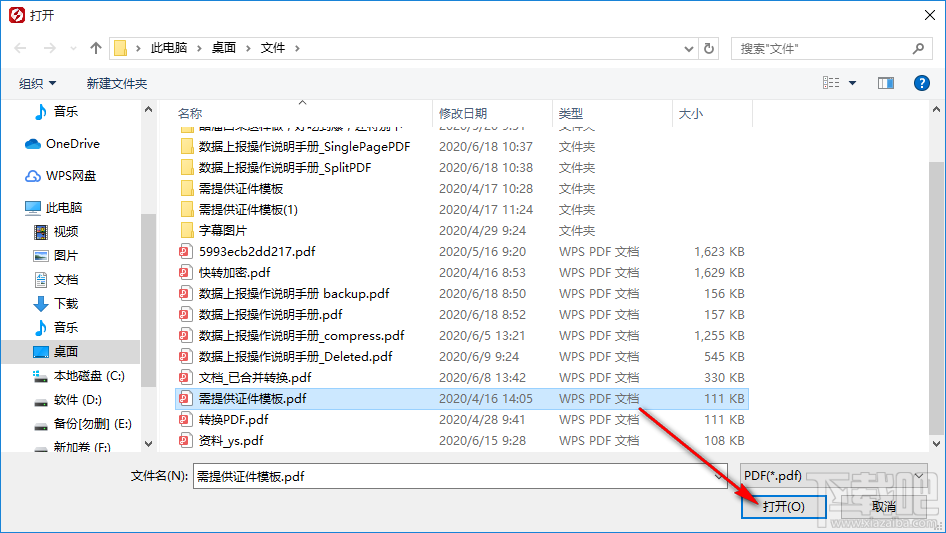The height and width of the screenshot is (533, 946).
Task: Expand the chevron after 文件 breadcrumb
Action: point(297,48)
